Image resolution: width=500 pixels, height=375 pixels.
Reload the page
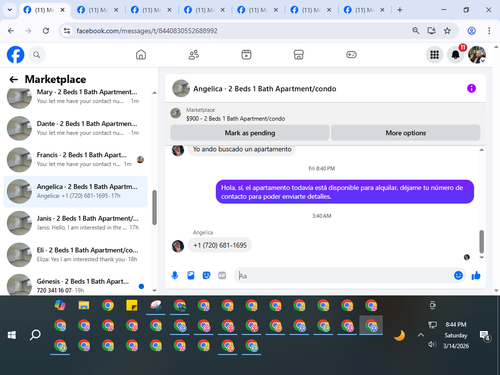(46, 31)
